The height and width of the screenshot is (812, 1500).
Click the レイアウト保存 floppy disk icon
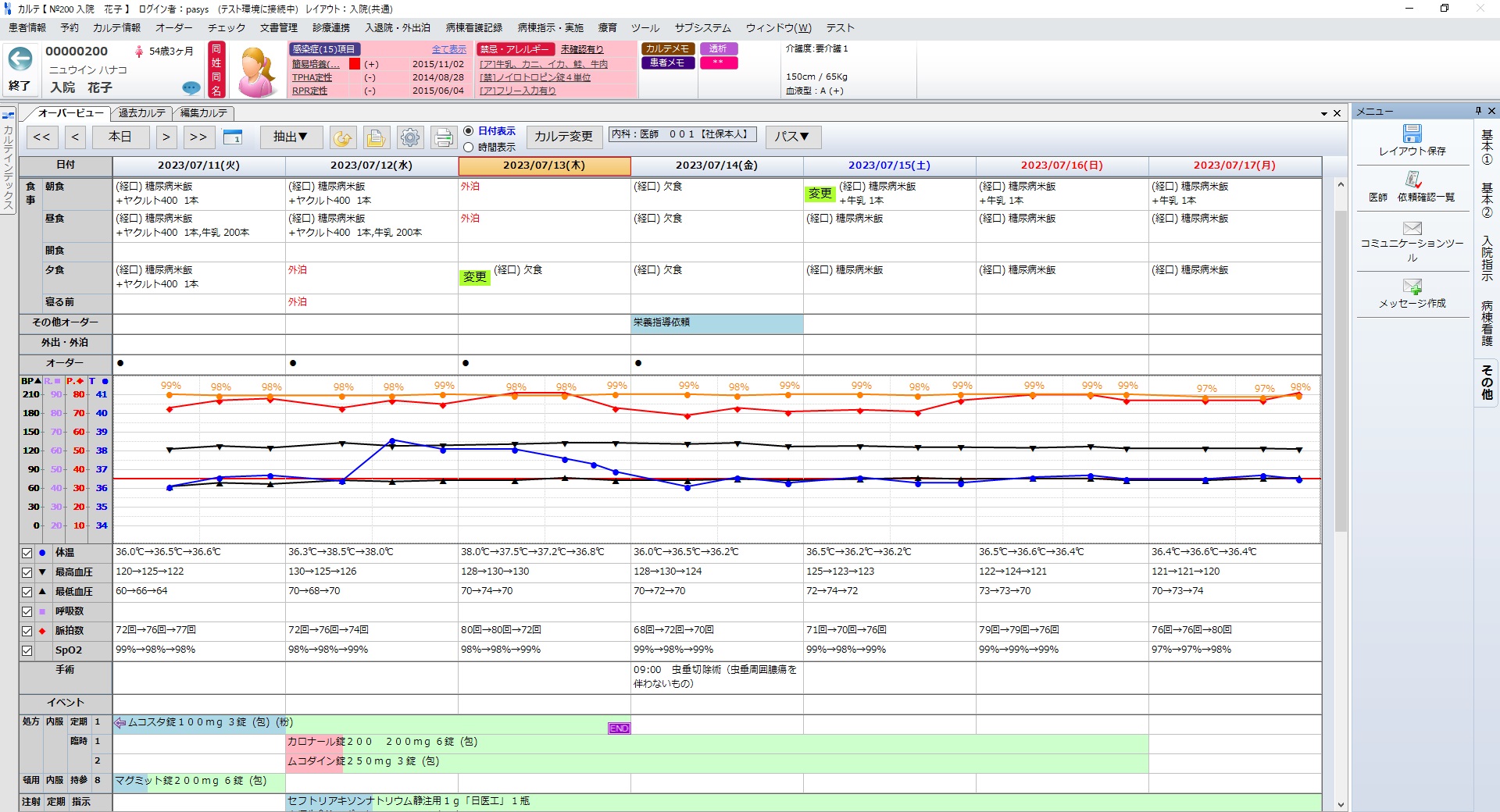pos(1412,134)
